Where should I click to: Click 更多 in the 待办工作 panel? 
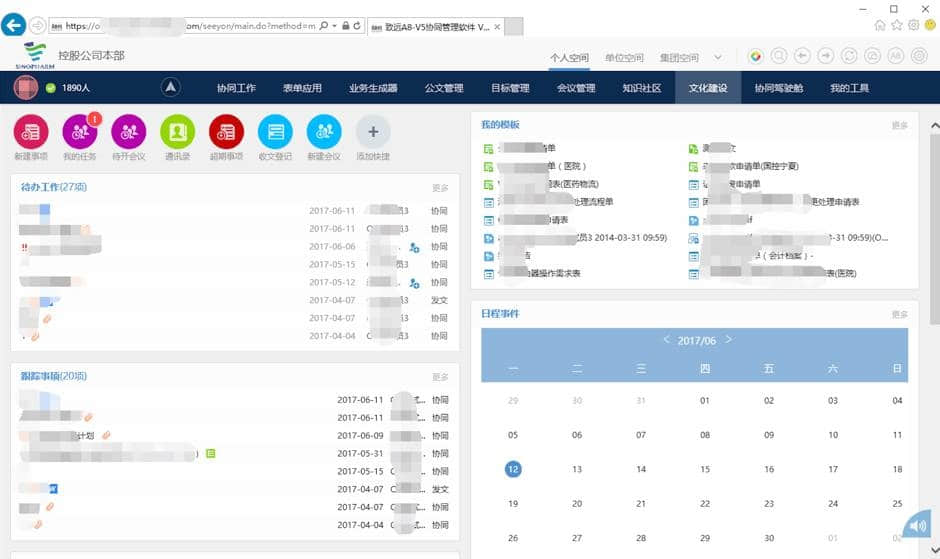tap(440, 188)
